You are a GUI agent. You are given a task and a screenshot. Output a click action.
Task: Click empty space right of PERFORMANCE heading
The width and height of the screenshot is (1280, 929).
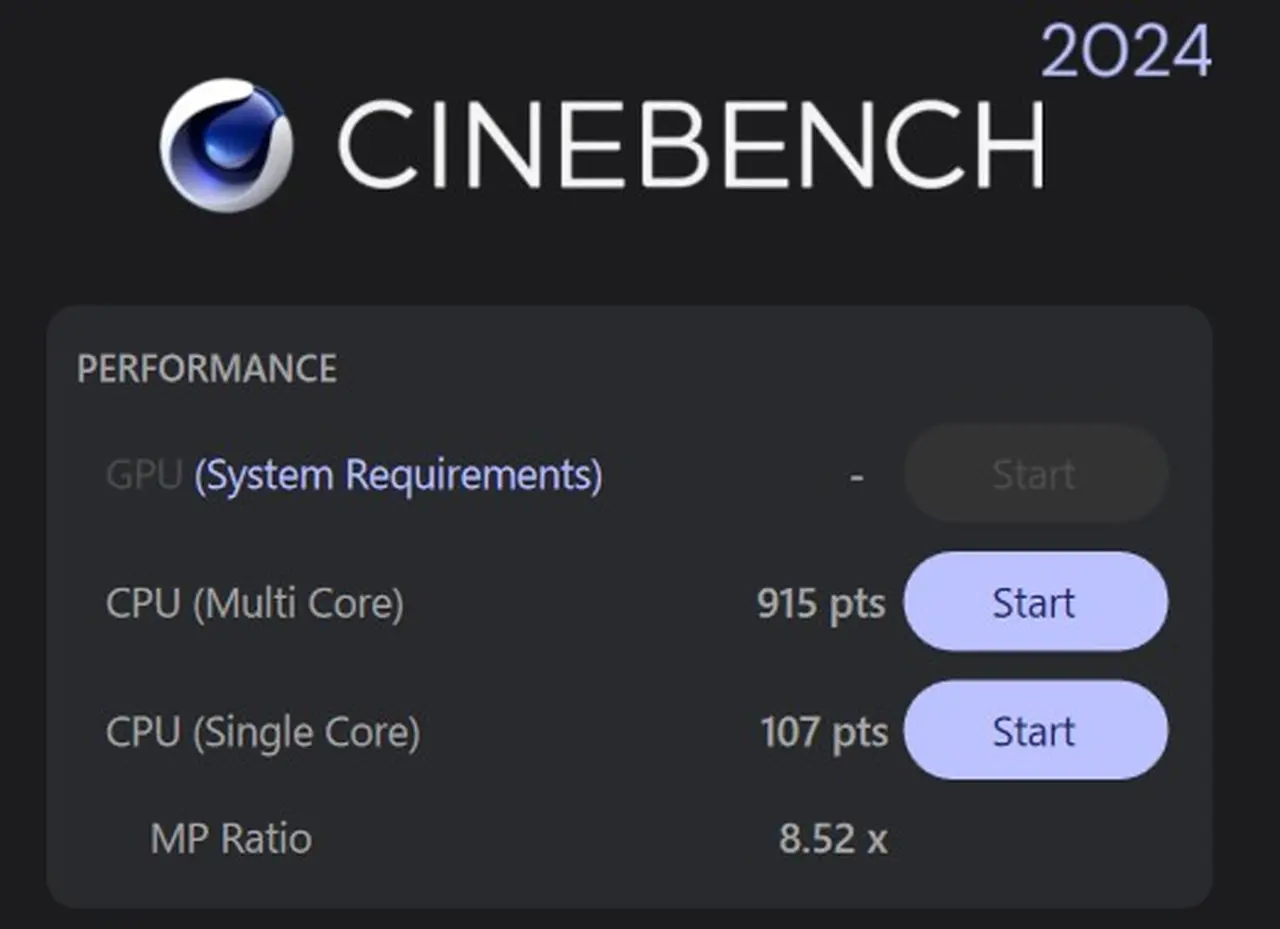coord(700,369)
